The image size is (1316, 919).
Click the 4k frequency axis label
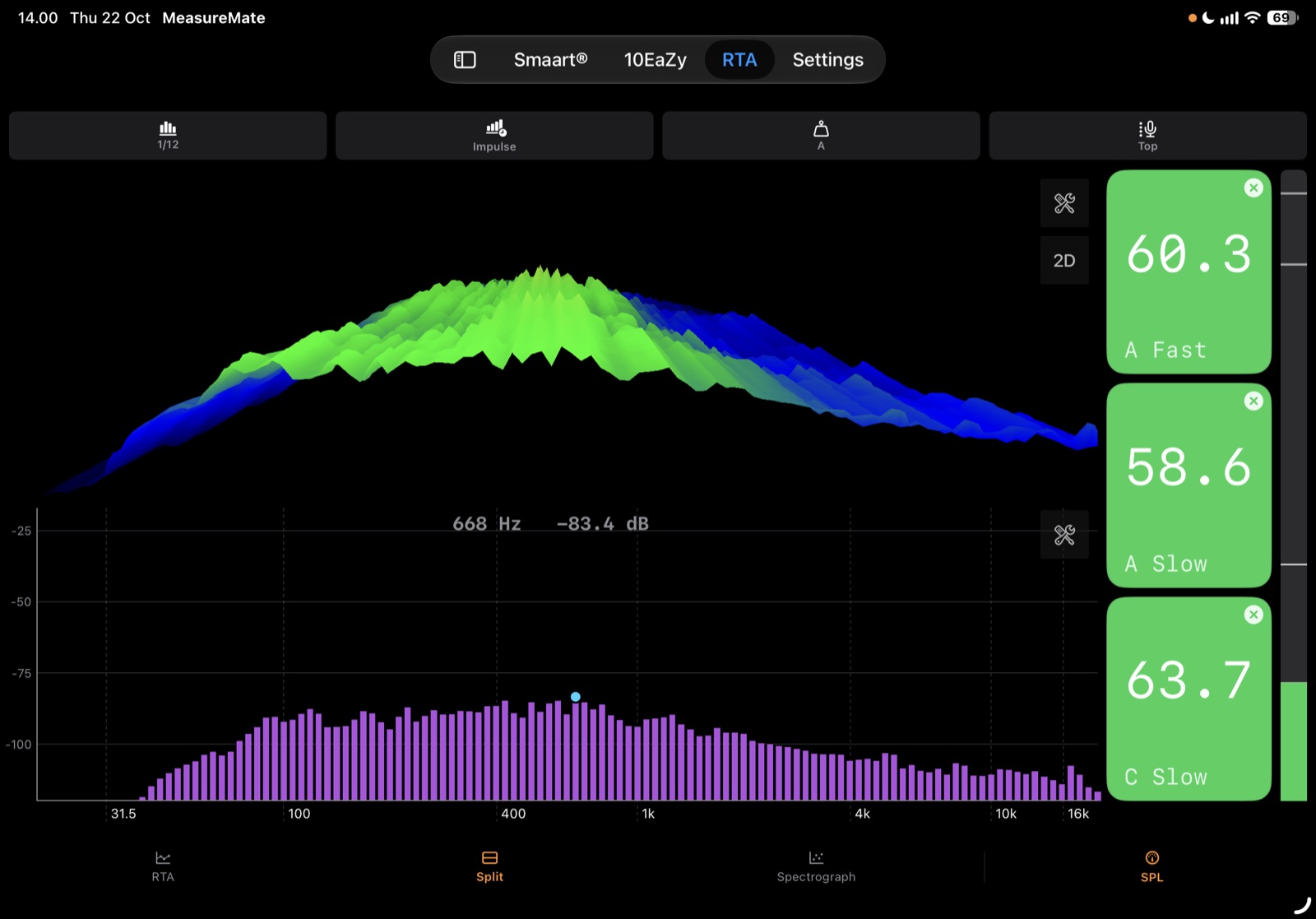pyautogui.click(x=862, y=814)
